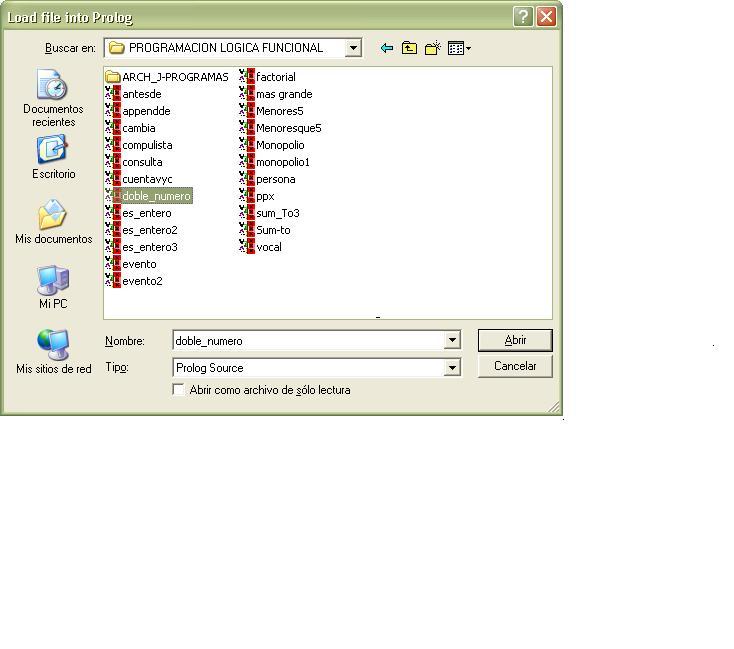This screenshot has width=734, height=649.
Task: Expand the Buscar en folder dropdown
Action: (x=353, y=48)
